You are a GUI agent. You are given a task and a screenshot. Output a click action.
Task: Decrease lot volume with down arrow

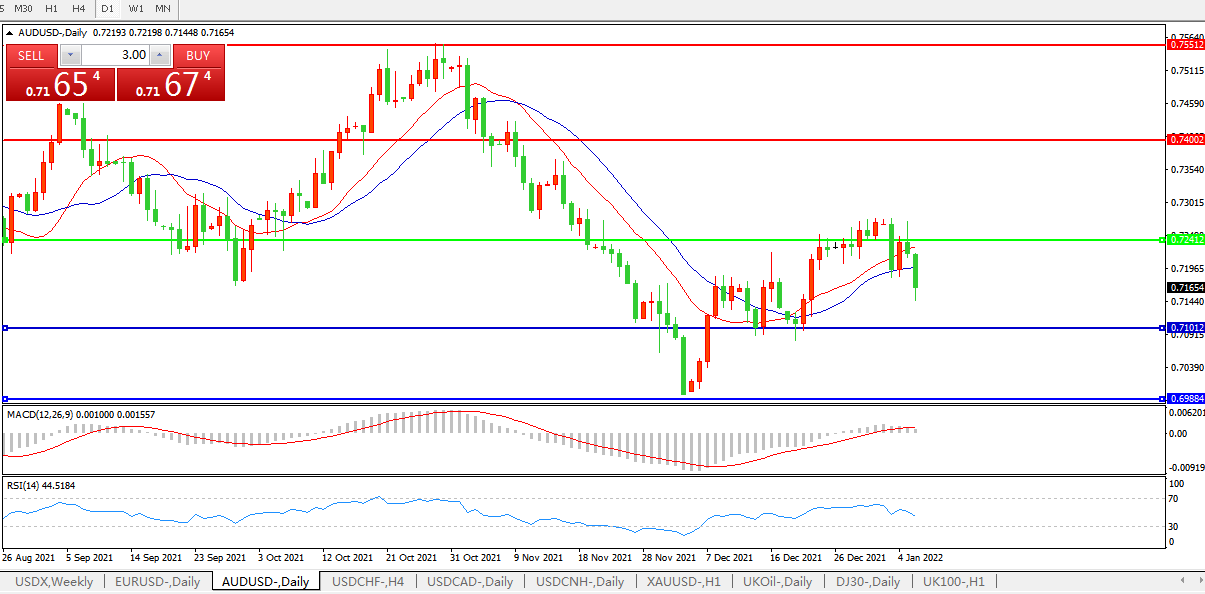[x=70, y=56]
